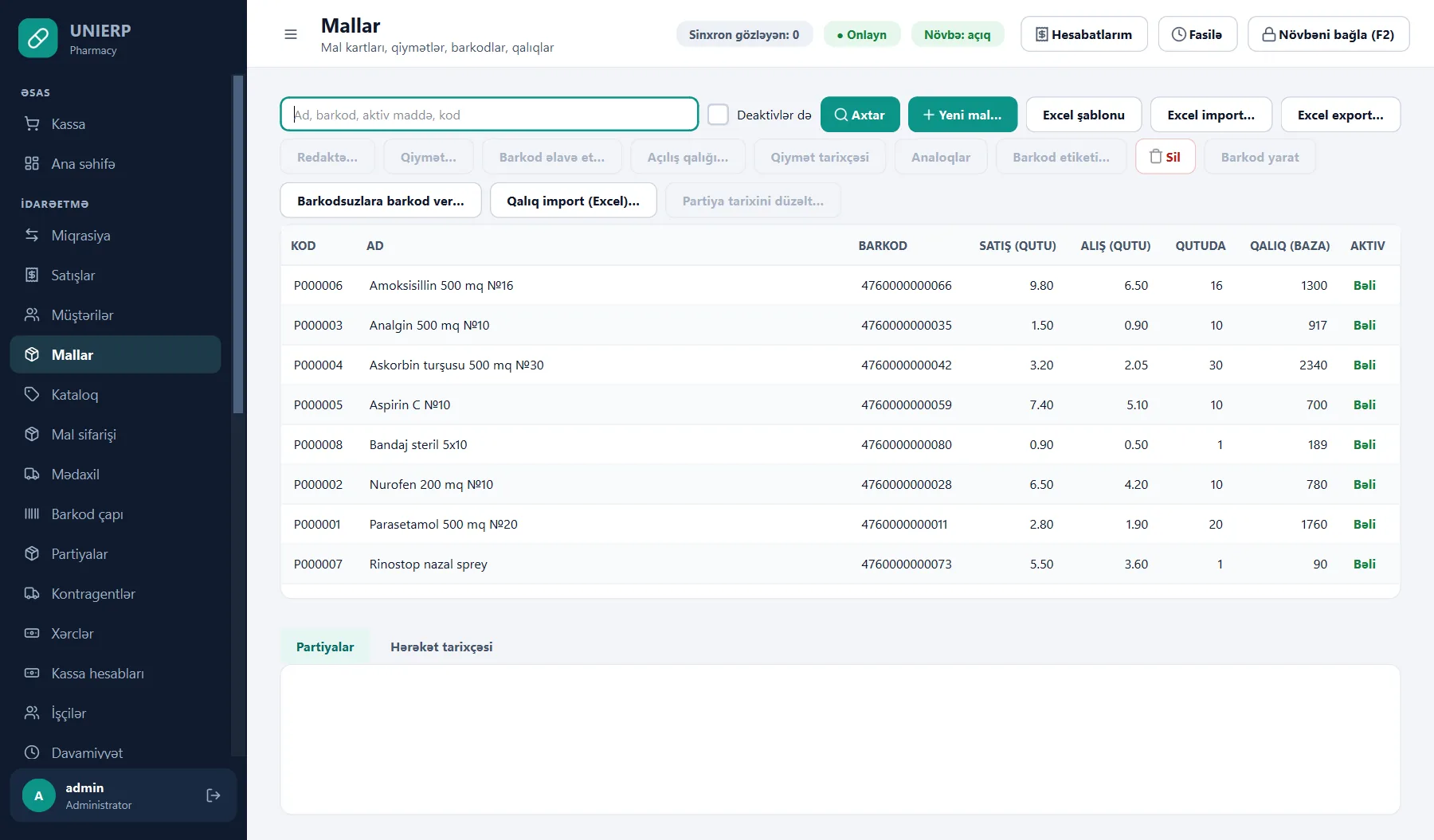Open Hesabatlarım reports

(x=1084, y=34)
